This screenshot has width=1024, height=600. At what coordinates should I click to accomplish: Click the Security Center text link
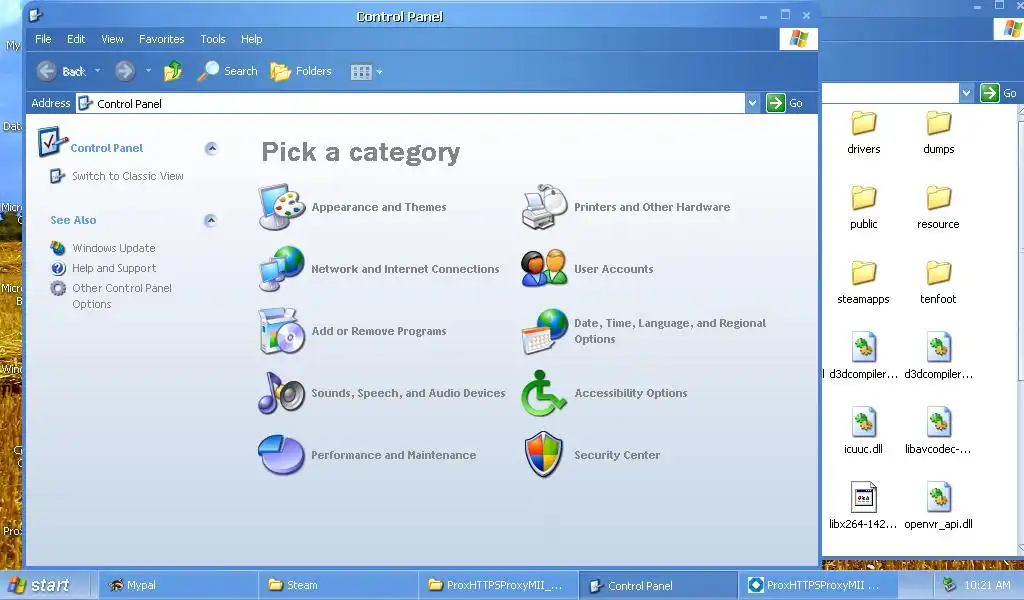pyautogui.click(x=616, y=455)
